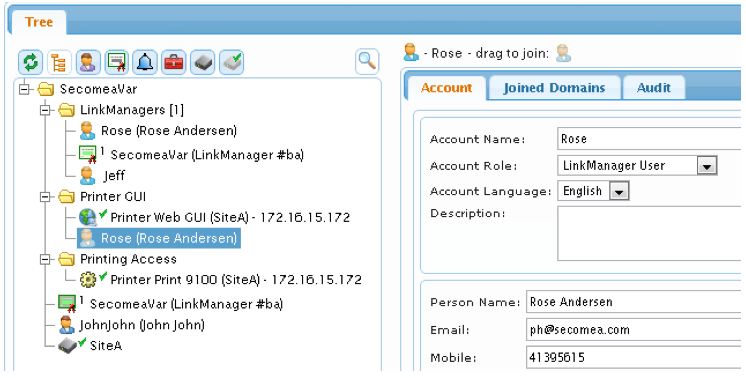The width and height of the screenshot is (746, 378).
Task: Click the user icon left of '- Rose - drag to join'
Action: coord(411,52)
